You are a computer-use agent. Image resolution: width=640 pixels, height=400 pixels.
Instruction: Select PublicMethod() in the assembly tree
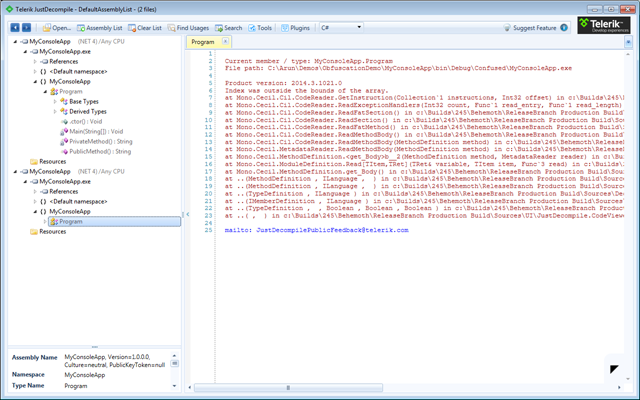(x=98, y=151)
